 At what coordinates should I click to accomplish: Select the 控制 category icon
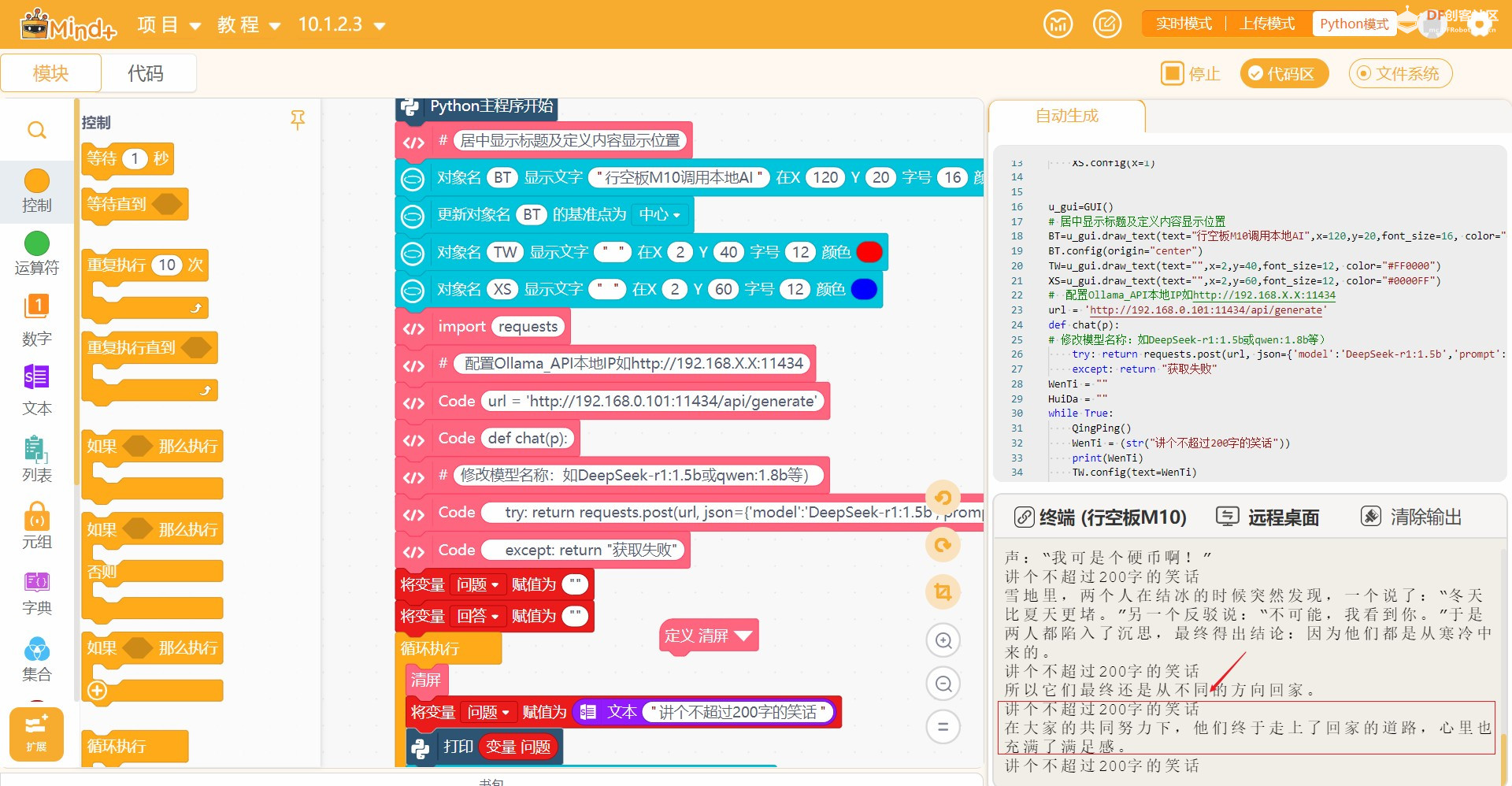pos(37,183)
